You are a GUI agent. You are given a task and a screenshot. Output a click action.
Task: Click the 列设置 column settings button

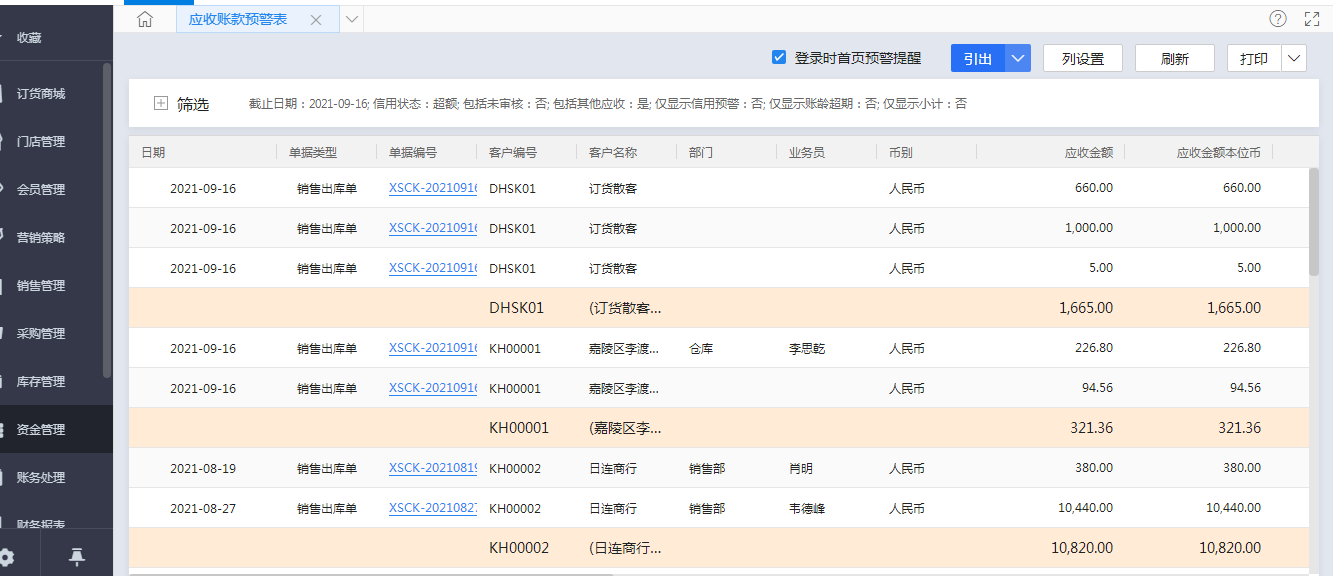pyautogui.click(x=1082, y=59)
